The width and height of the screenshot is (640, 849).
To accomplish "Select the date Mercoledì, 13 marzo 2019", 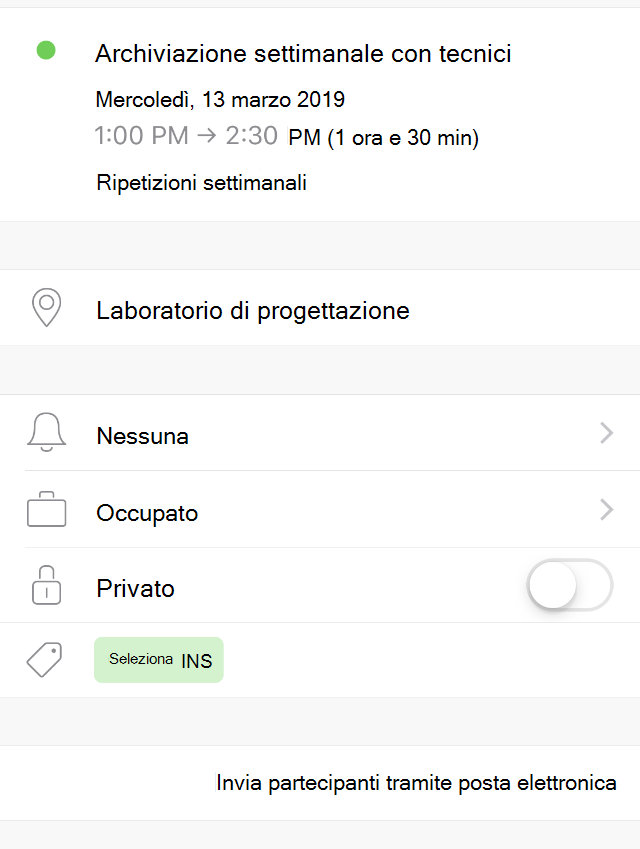I will 220,100.
